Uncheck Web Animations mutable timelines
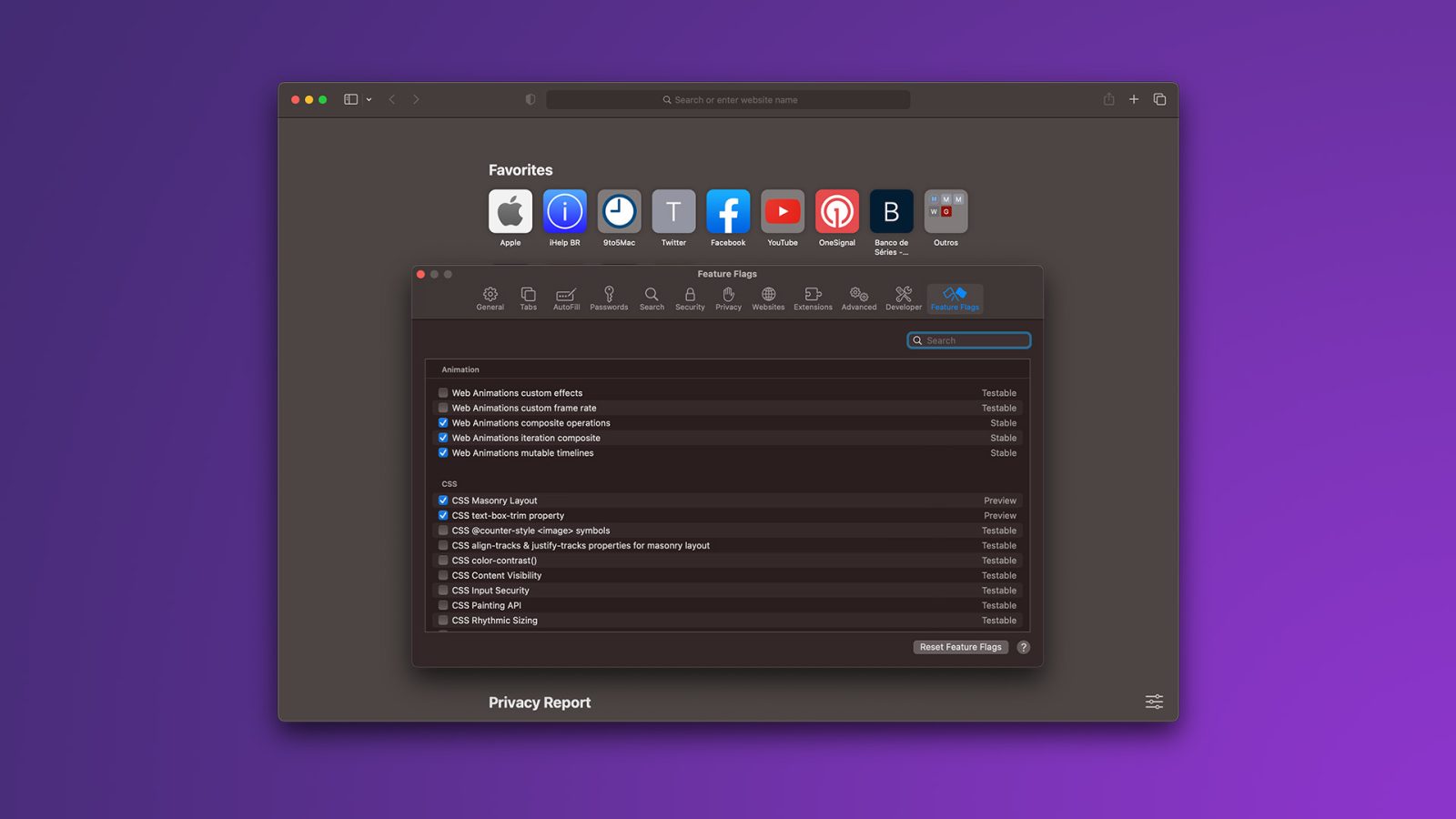The width and height of the screenshot is (1456, 819). point(443,452)
